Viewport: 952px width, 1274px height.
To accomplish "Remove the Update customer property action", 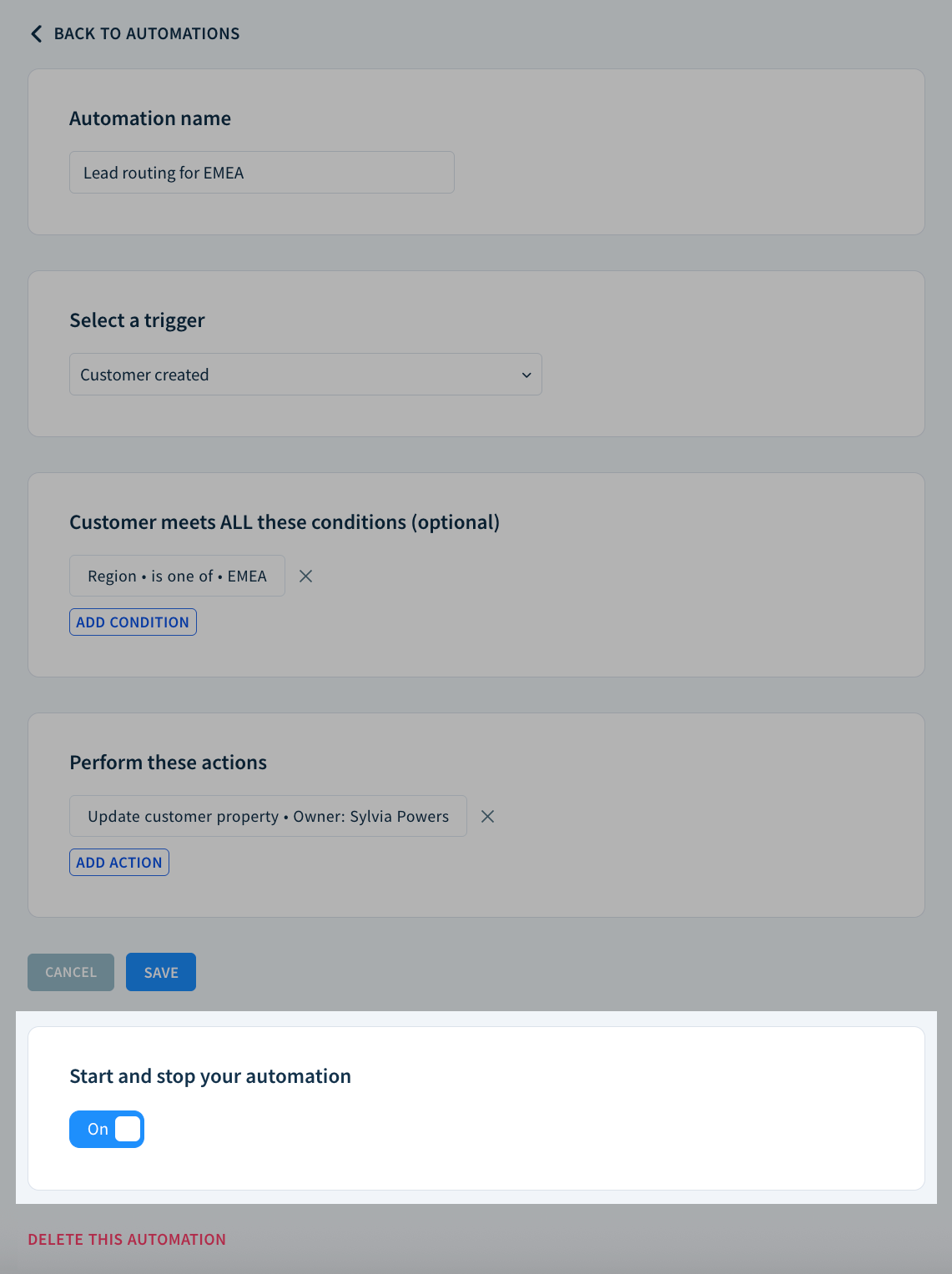I will coord(487,816).
